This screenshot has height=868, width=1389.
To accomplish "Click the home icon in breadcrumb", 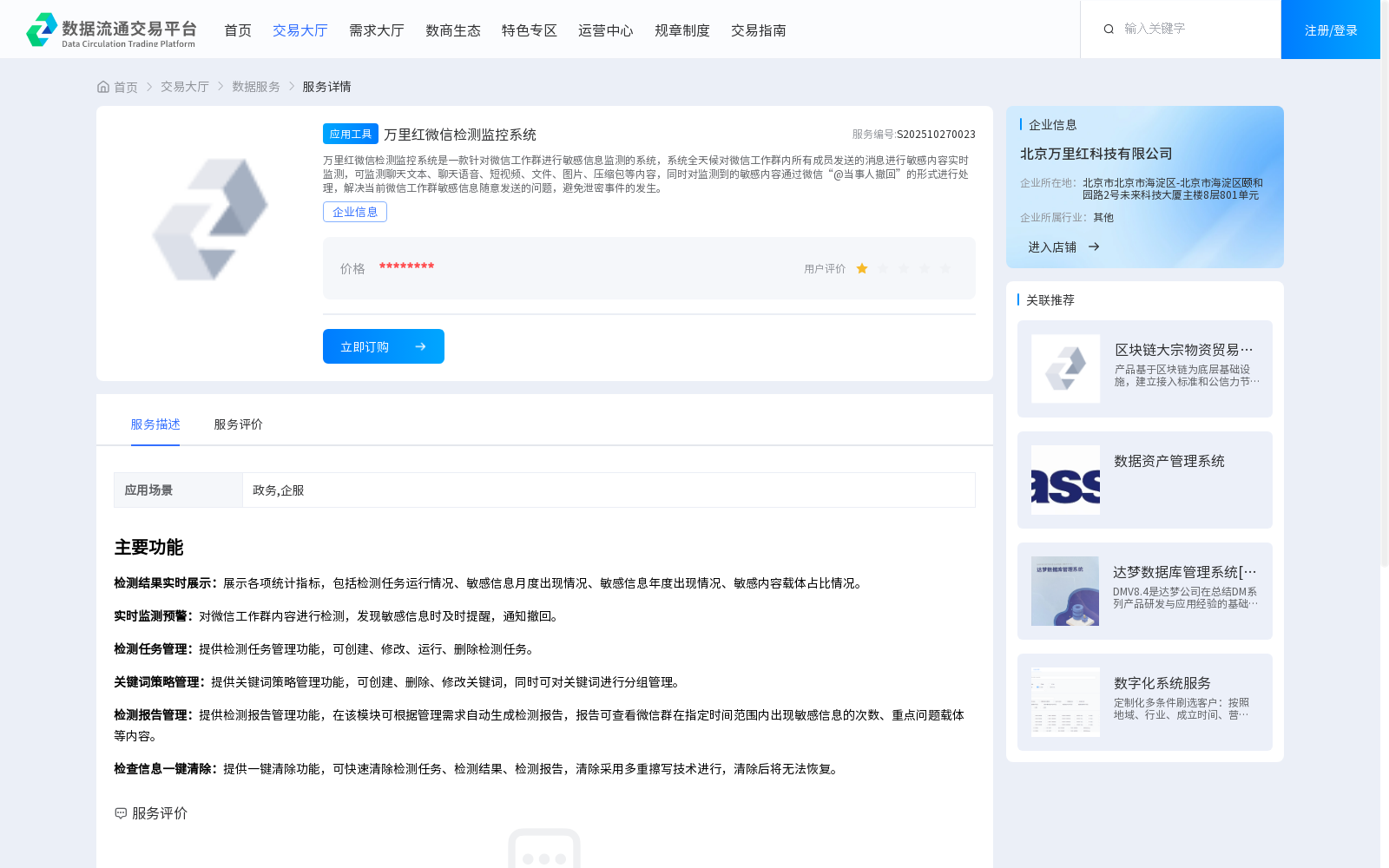I will 103,87.
